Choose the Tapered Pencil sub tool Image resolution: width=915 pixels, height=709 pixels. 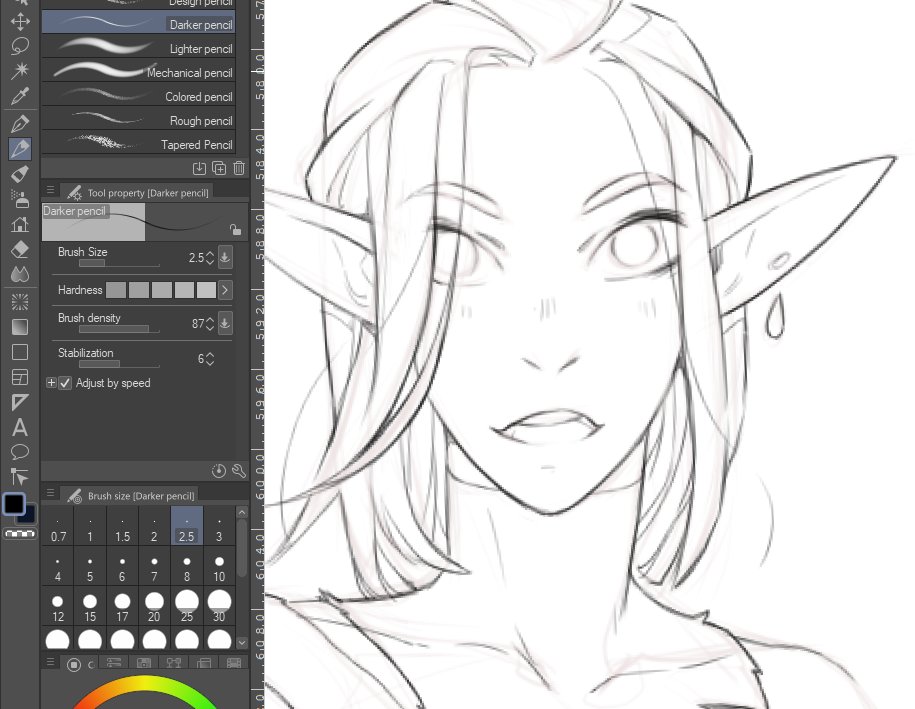point(138,144)
